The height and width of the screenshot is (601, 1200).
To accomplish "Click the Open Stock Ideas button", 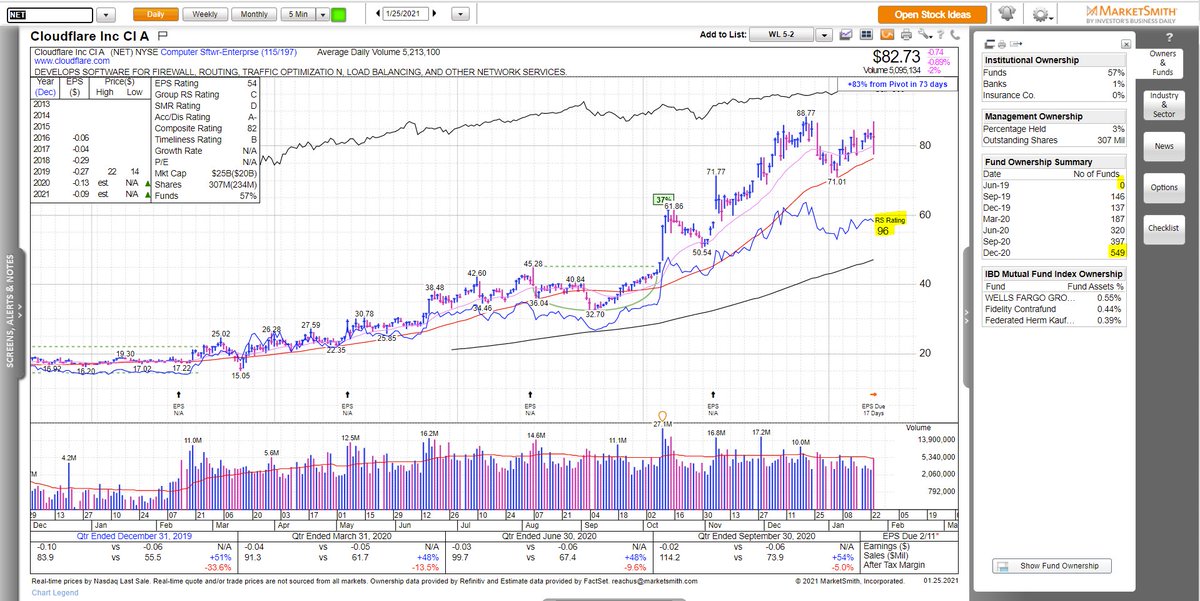I will tap(932, 15).
